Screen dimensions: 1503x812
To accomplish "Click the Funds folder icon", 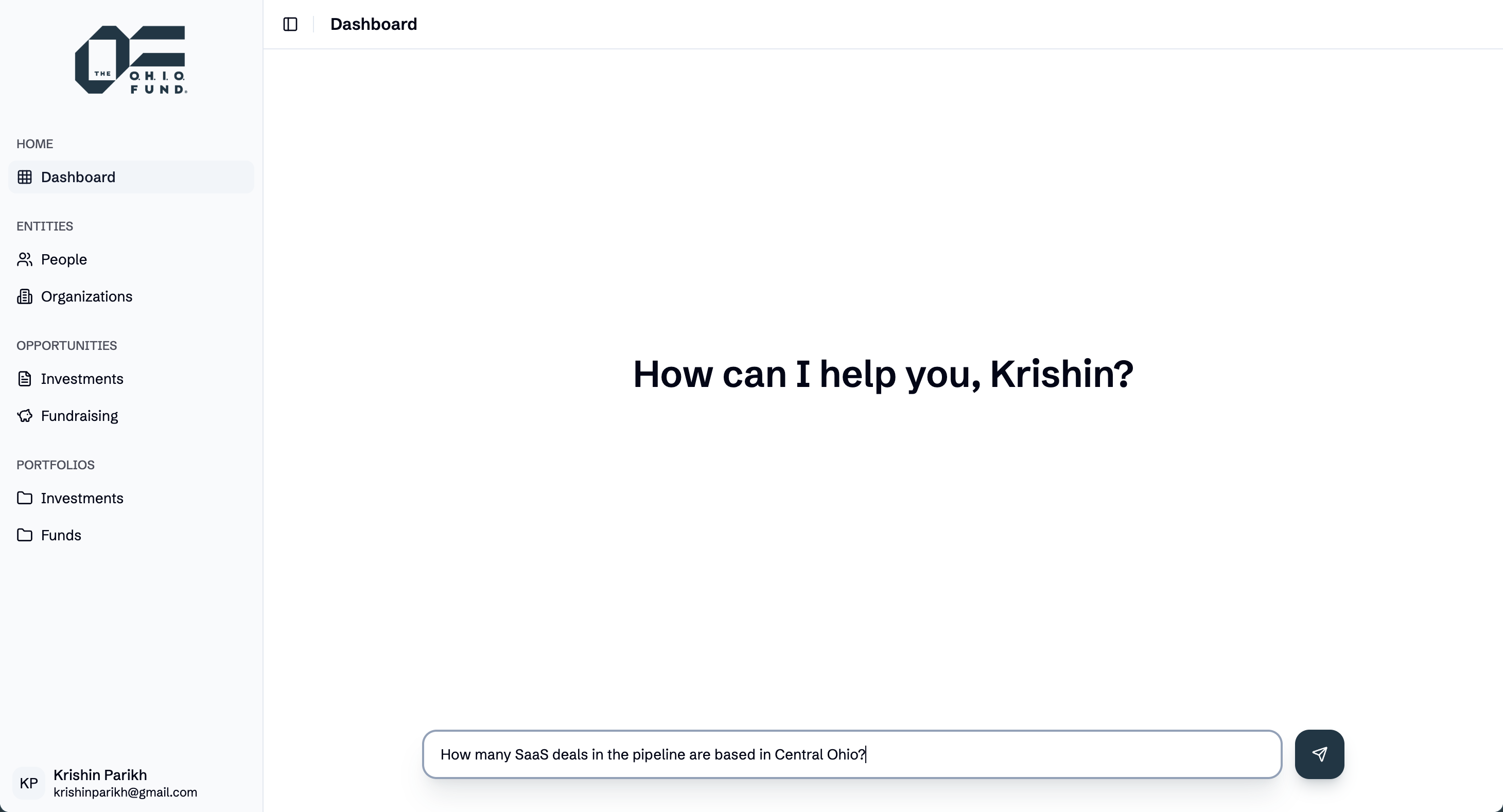I will [25, 535].
